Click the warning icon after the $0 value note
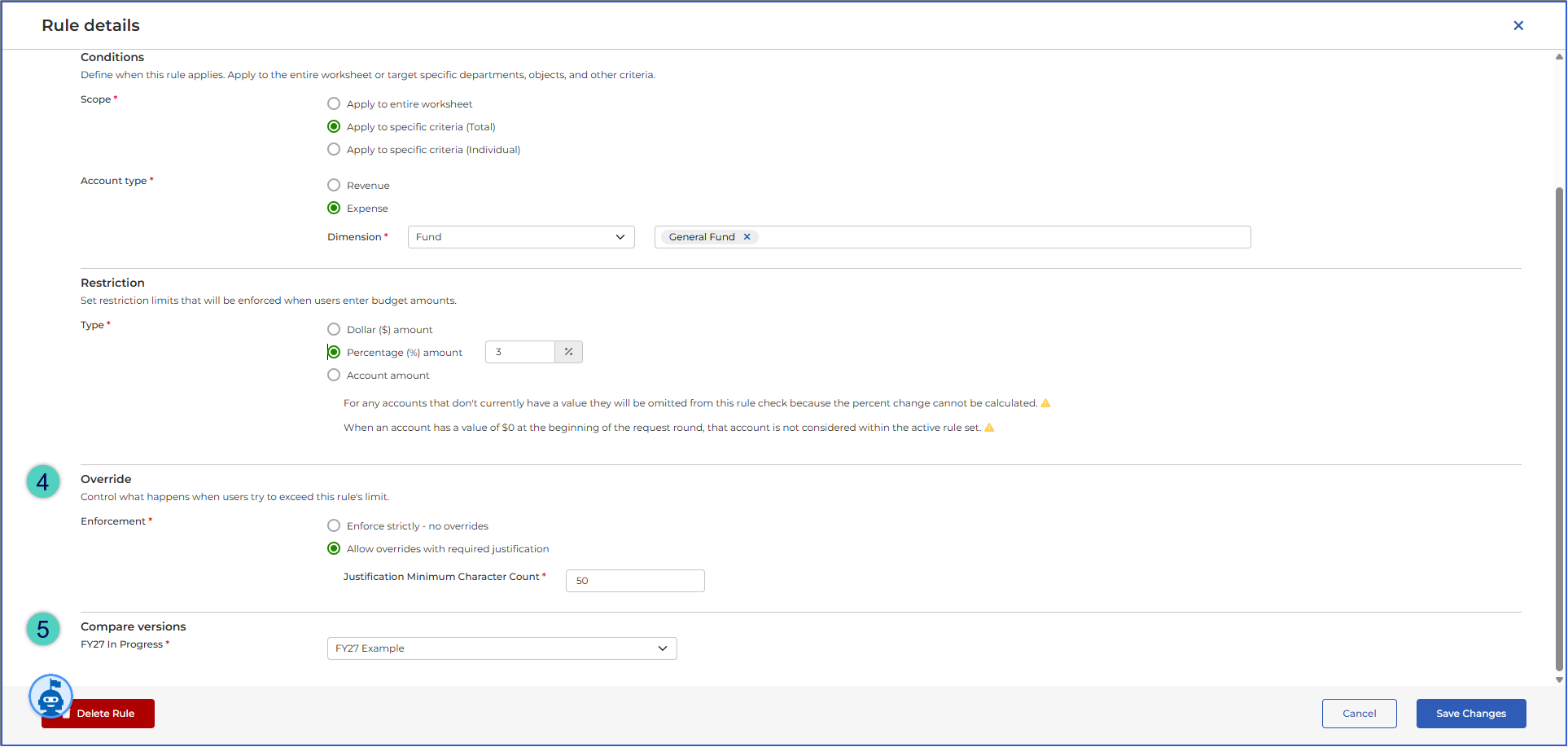 tap(990, 428)
